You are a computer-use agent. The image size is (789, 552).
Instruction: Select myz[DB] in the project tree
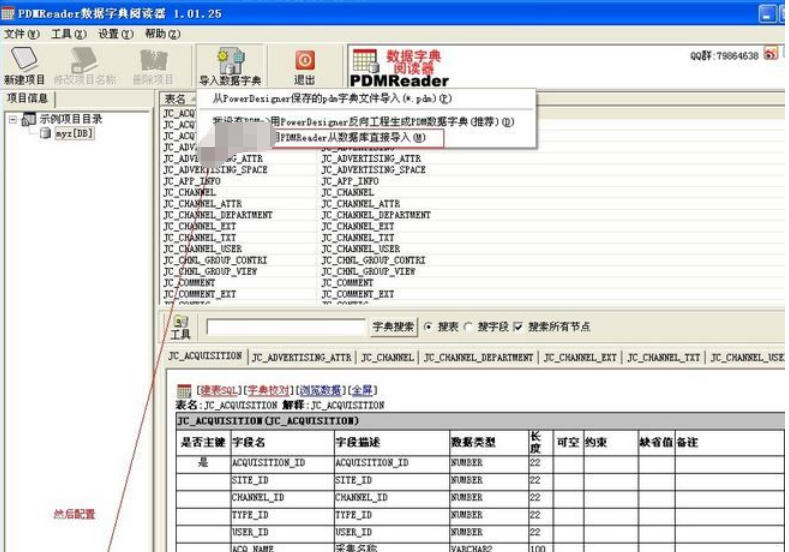click(74, 133)
